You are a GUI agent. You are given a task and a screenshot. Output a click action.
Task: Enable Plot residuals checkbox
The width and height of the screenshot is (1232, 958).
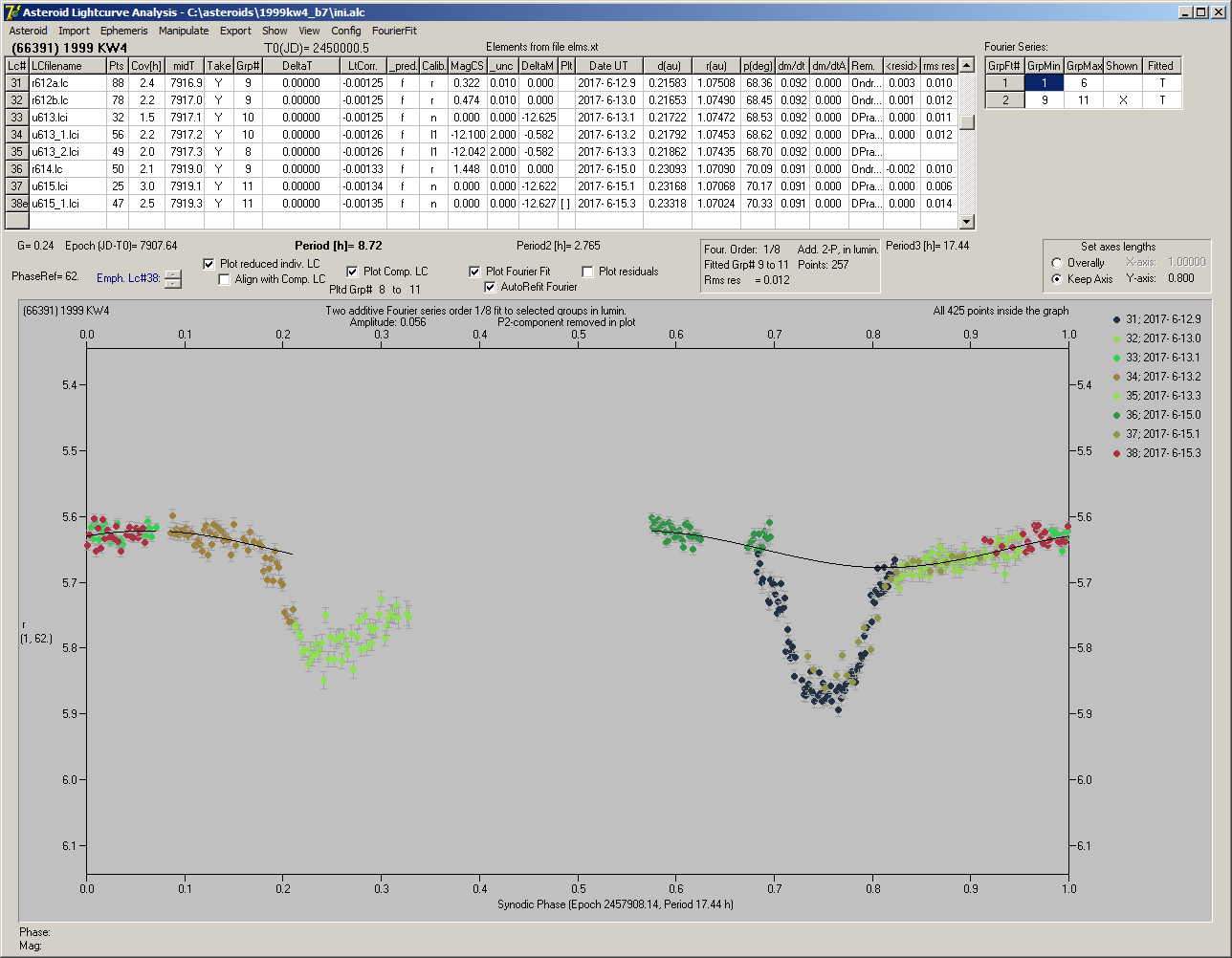[x=587, y=272]
